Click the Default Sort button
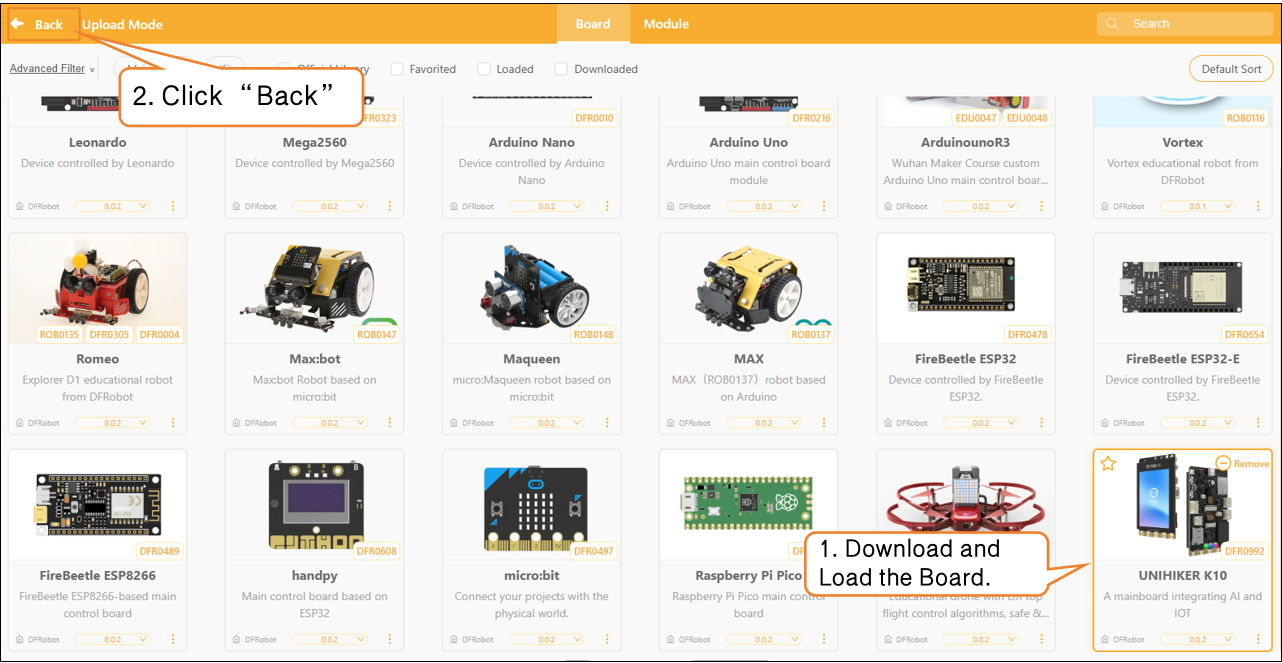The image size is (1282, 663). (x=1231, y=69)
